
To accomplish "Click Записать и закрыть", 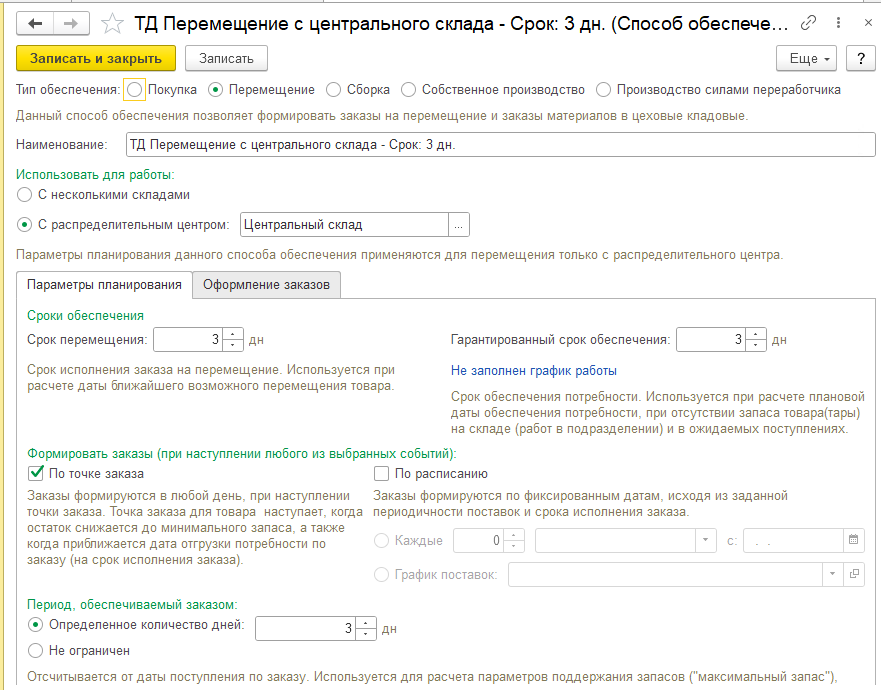I will (96, 58).
